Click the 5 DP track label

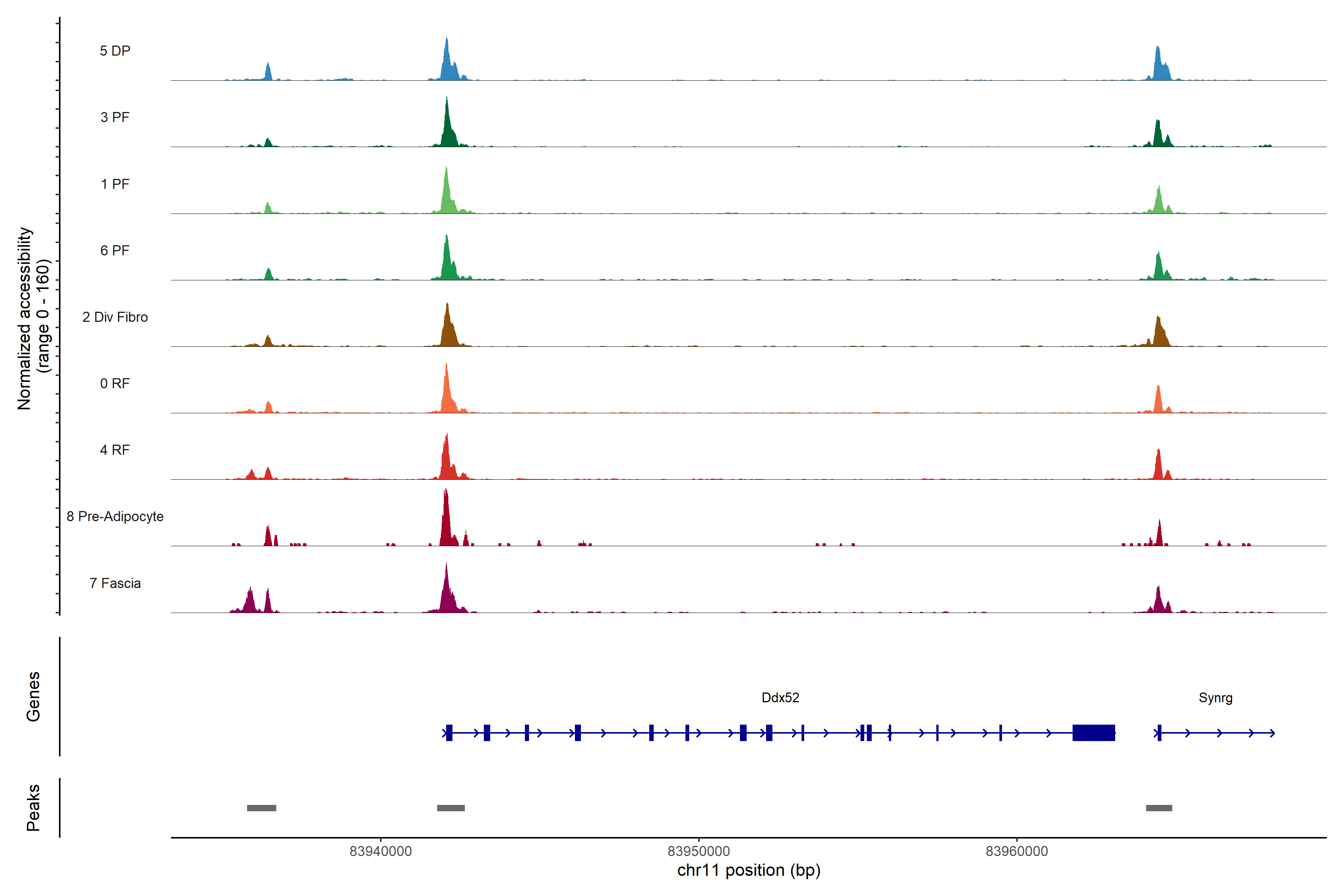[x=115, y=51]
